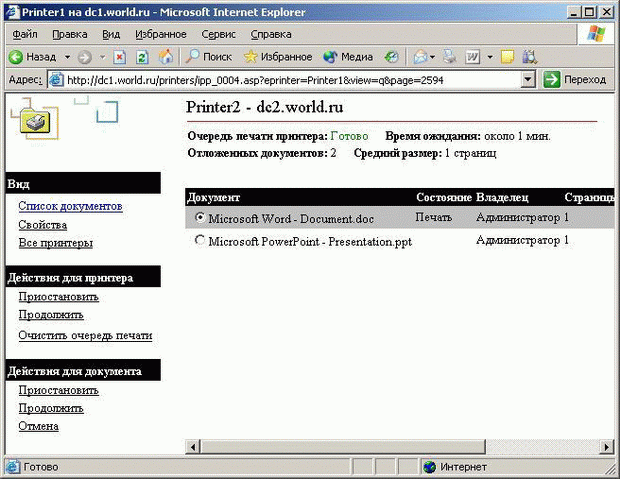620x479 pixels.
Task: Select Microsoft Word - Document.doc radio button
Action: click(x=200, y=217)
